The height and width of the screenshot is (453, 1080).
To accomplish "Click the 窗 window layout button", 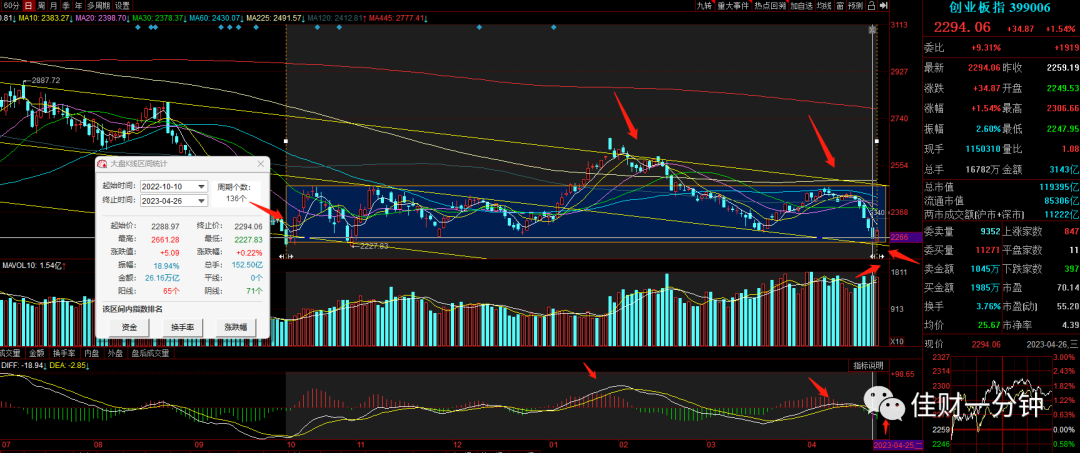I will [841, 6].
